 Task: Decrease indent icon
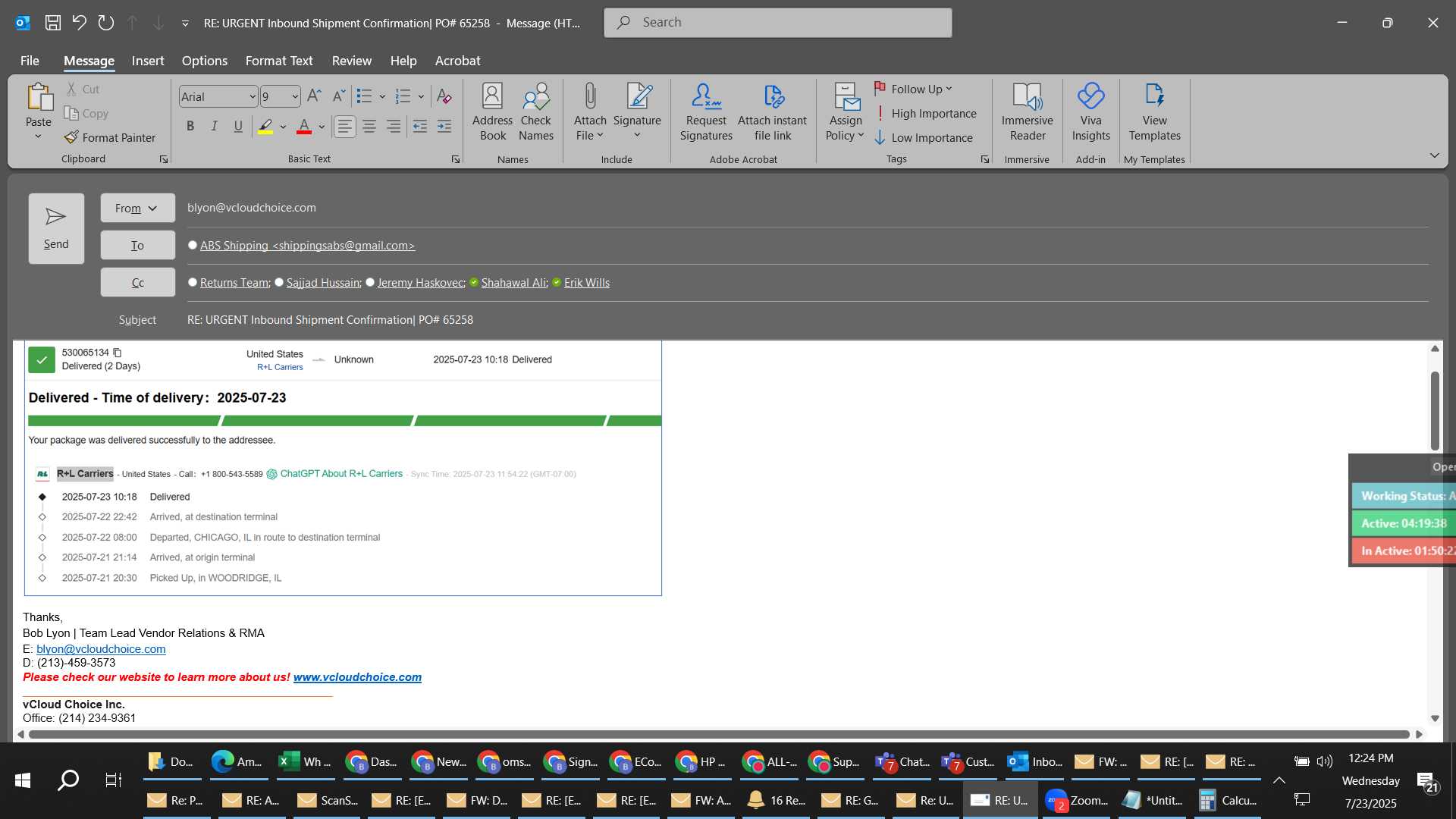pos(420,127)
